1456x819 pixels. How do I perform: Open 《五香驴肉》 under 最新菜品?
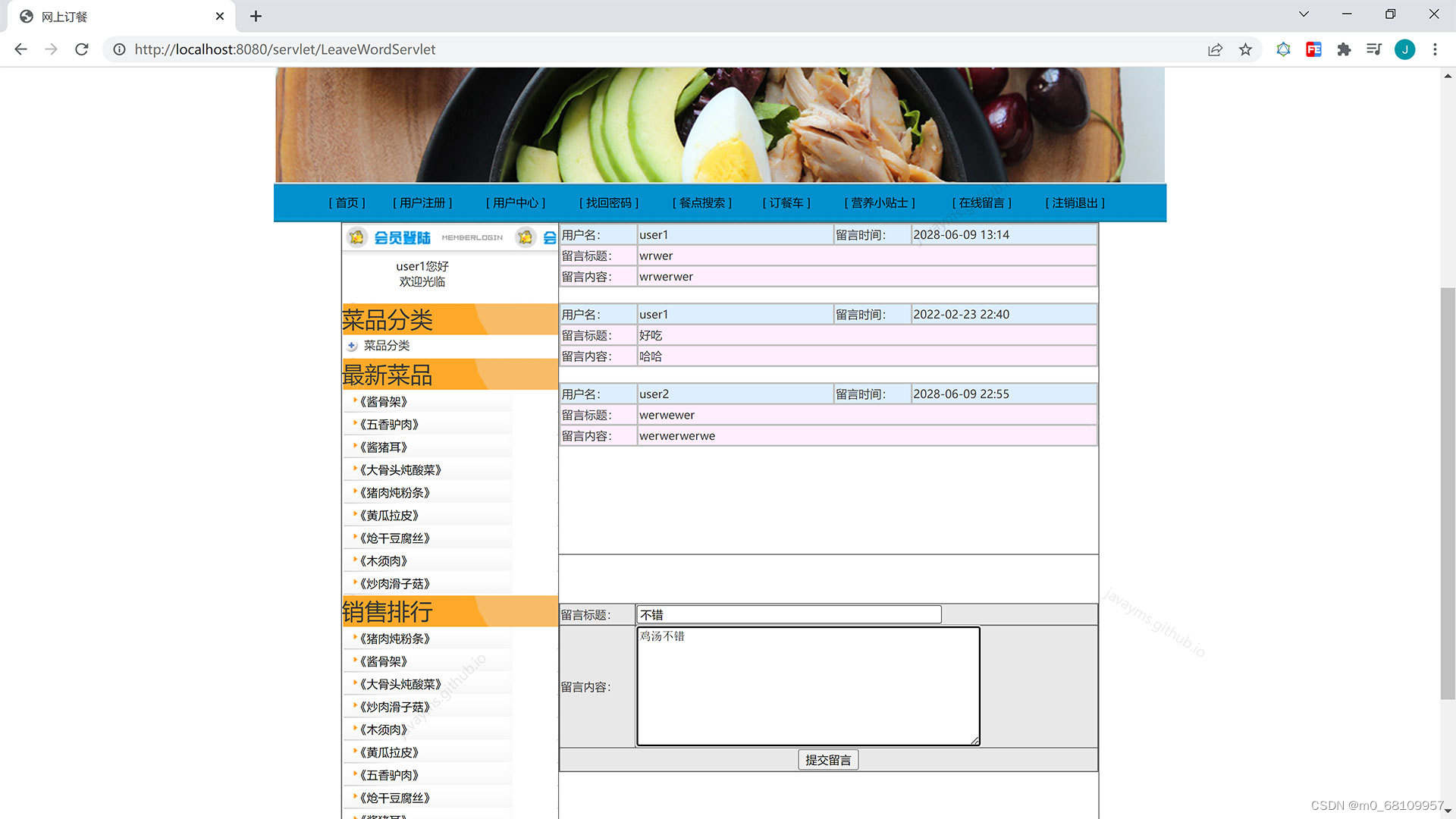[x=389, y=425]
